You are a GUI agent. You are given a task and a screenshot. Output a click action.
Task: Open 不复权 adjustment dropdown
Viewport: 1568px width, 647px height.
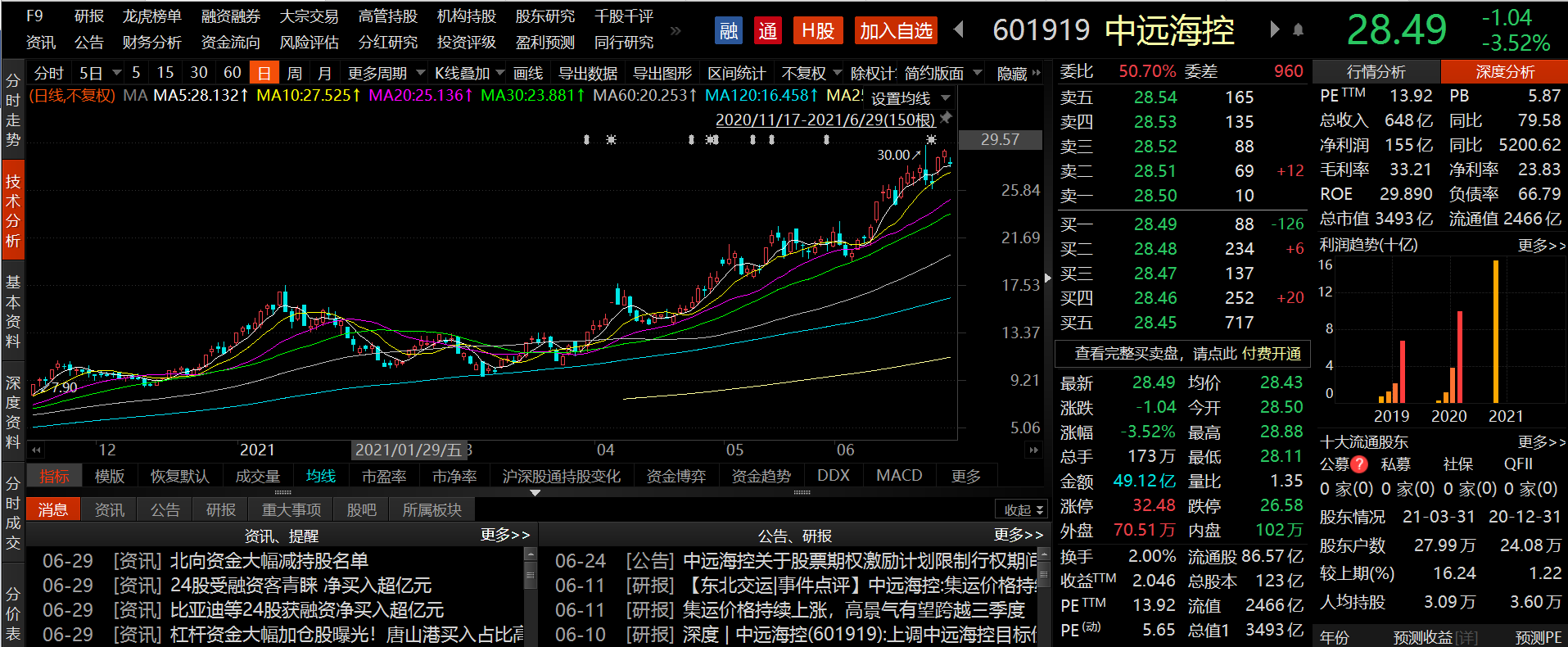click(x=811, y=73)
